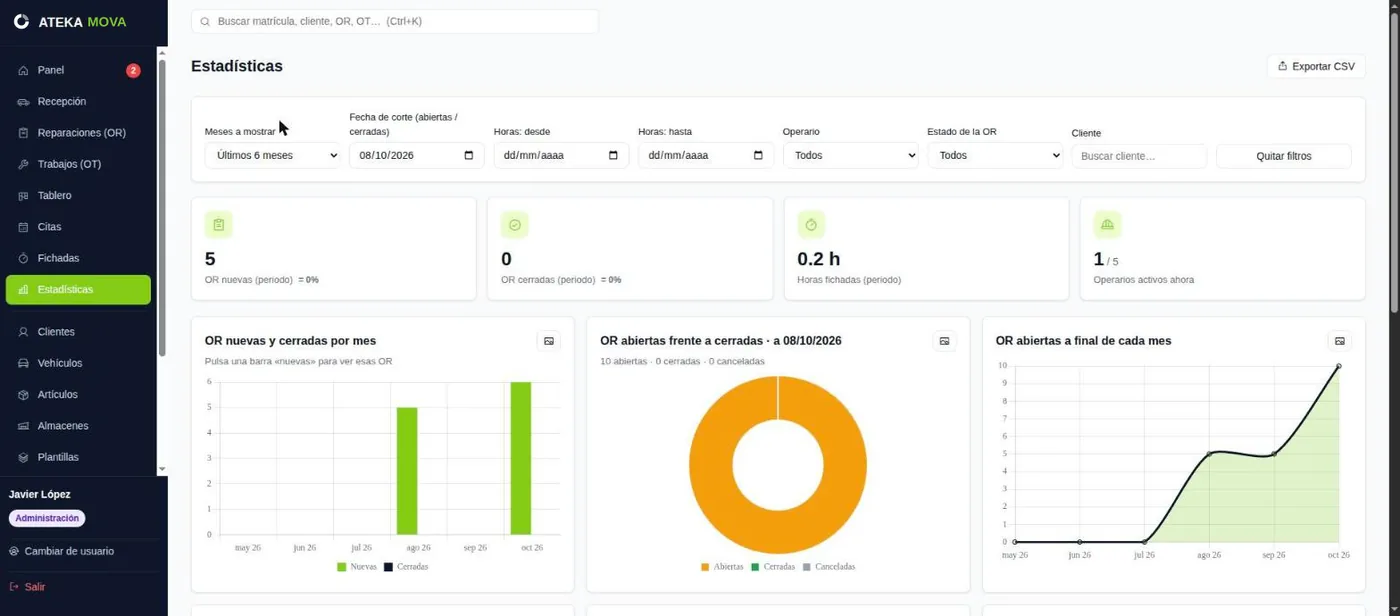The image size is (1400, 616).
Task: Click the OR nuevas clipboard icon
Action: [x=218, y=224]
